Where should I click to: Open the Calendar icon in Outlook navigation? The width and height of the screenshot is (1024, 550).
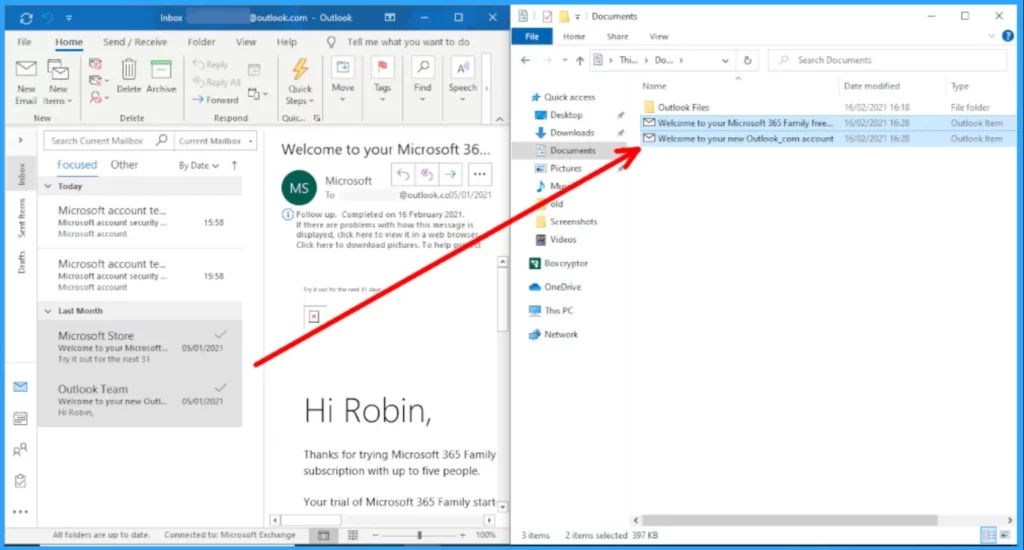[20, 418]
